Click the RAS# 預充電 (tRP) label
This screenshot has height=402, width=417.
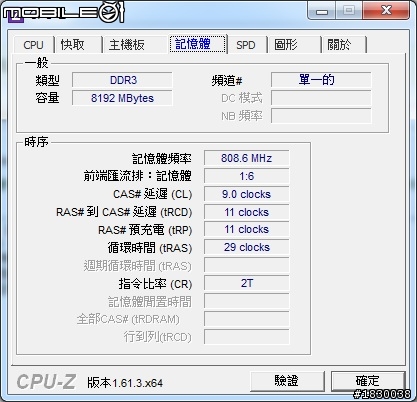pyautogui.click(x=145, y=230)
